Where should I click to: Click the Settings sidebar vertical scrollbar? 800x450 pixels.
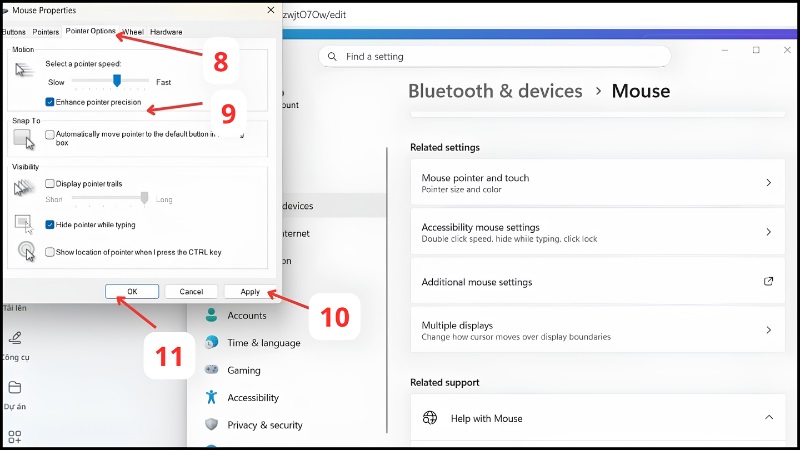coord(387,290)
